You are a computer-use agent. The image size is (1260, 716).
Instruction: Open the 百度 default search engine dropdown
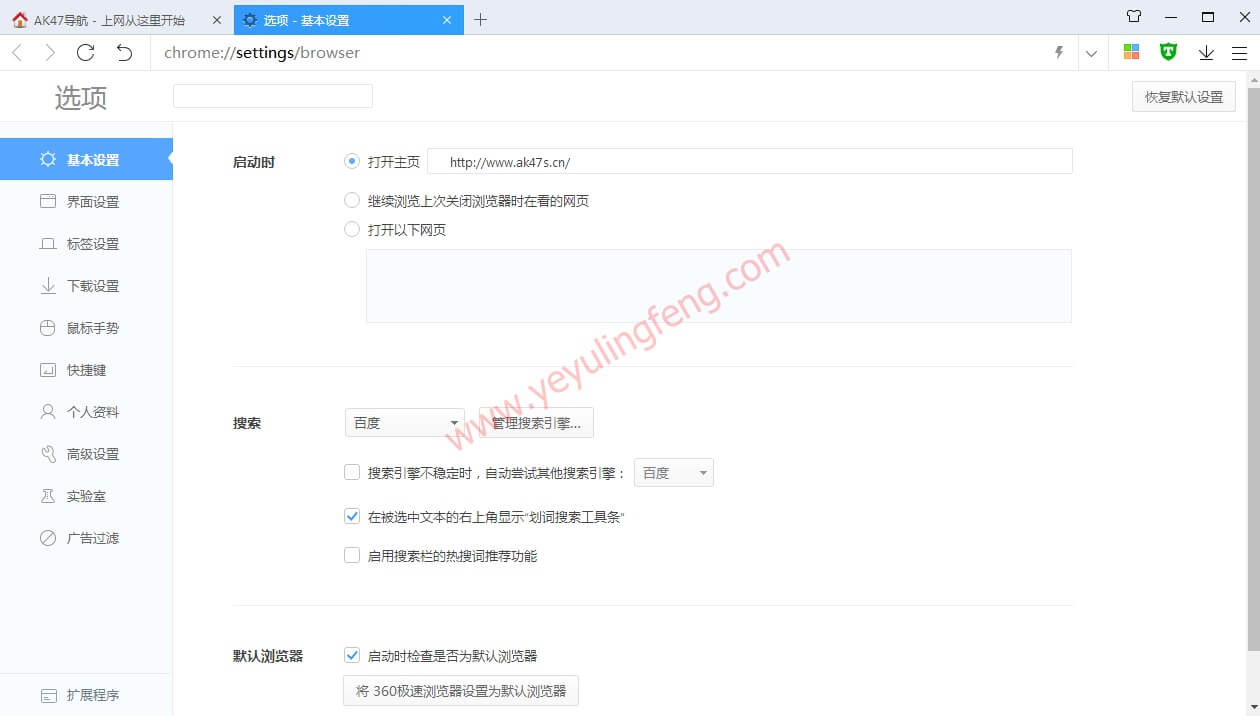405,423
